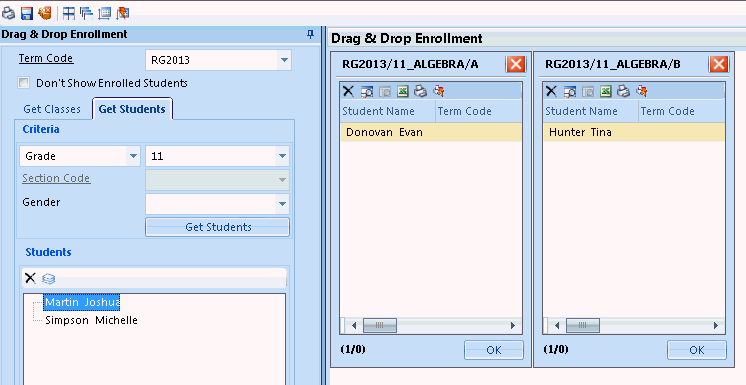Click horizontal scrollbar thumb in ALGEBRA/B panel

(582, 326)
